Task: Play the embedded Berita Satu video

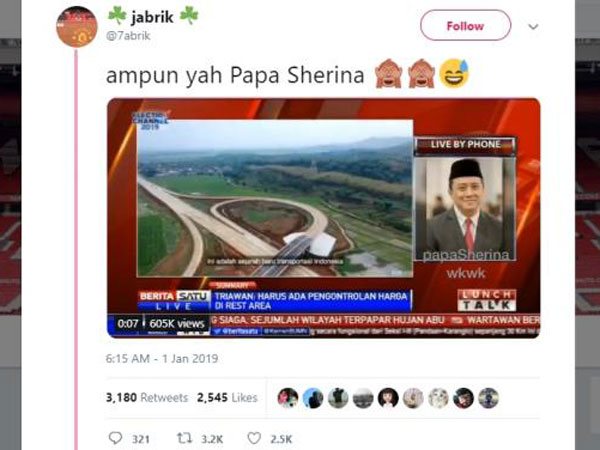Action: pos(324,218)
